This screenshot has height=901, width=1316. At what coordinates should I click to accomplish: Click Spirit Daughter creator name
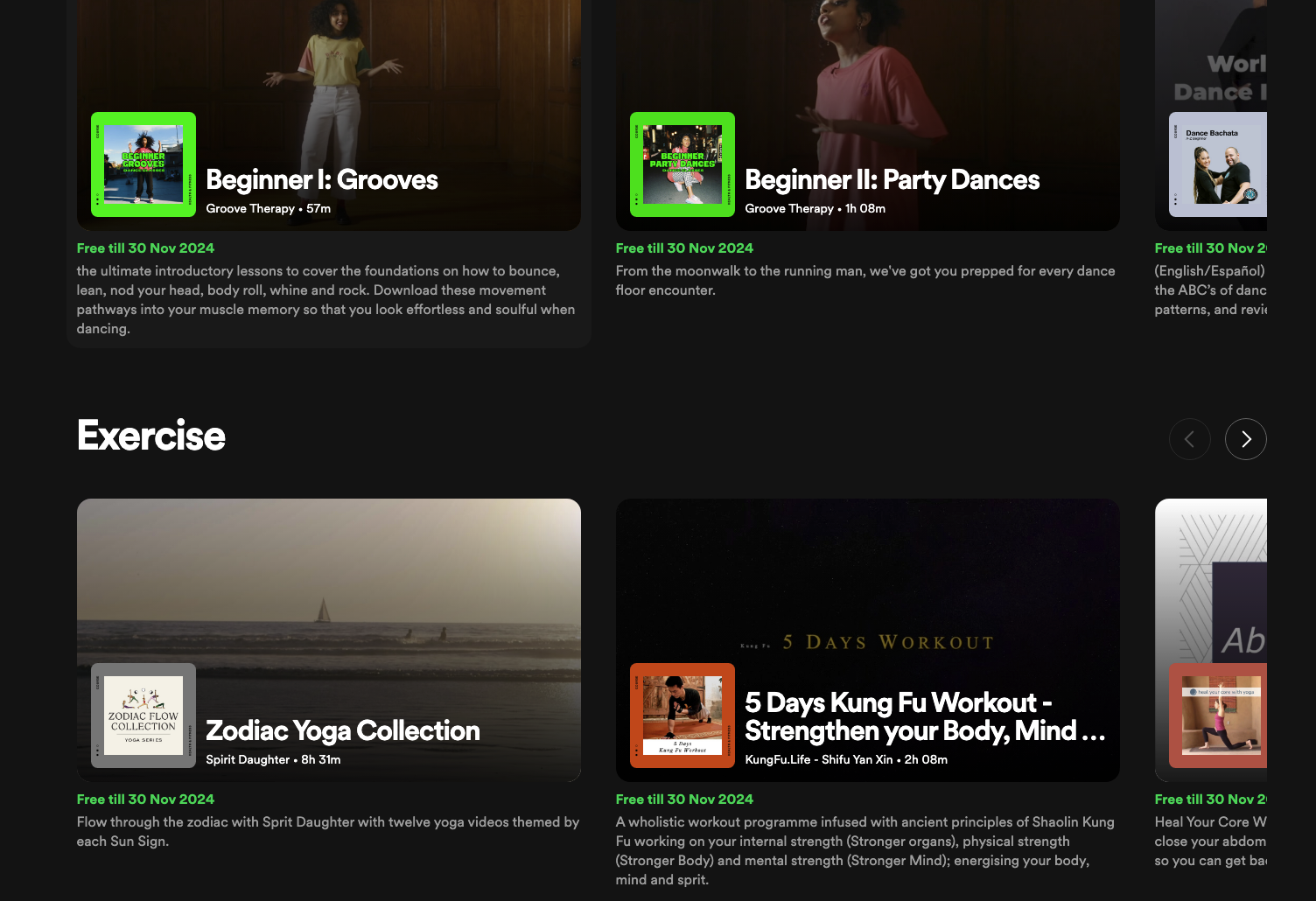248,759
